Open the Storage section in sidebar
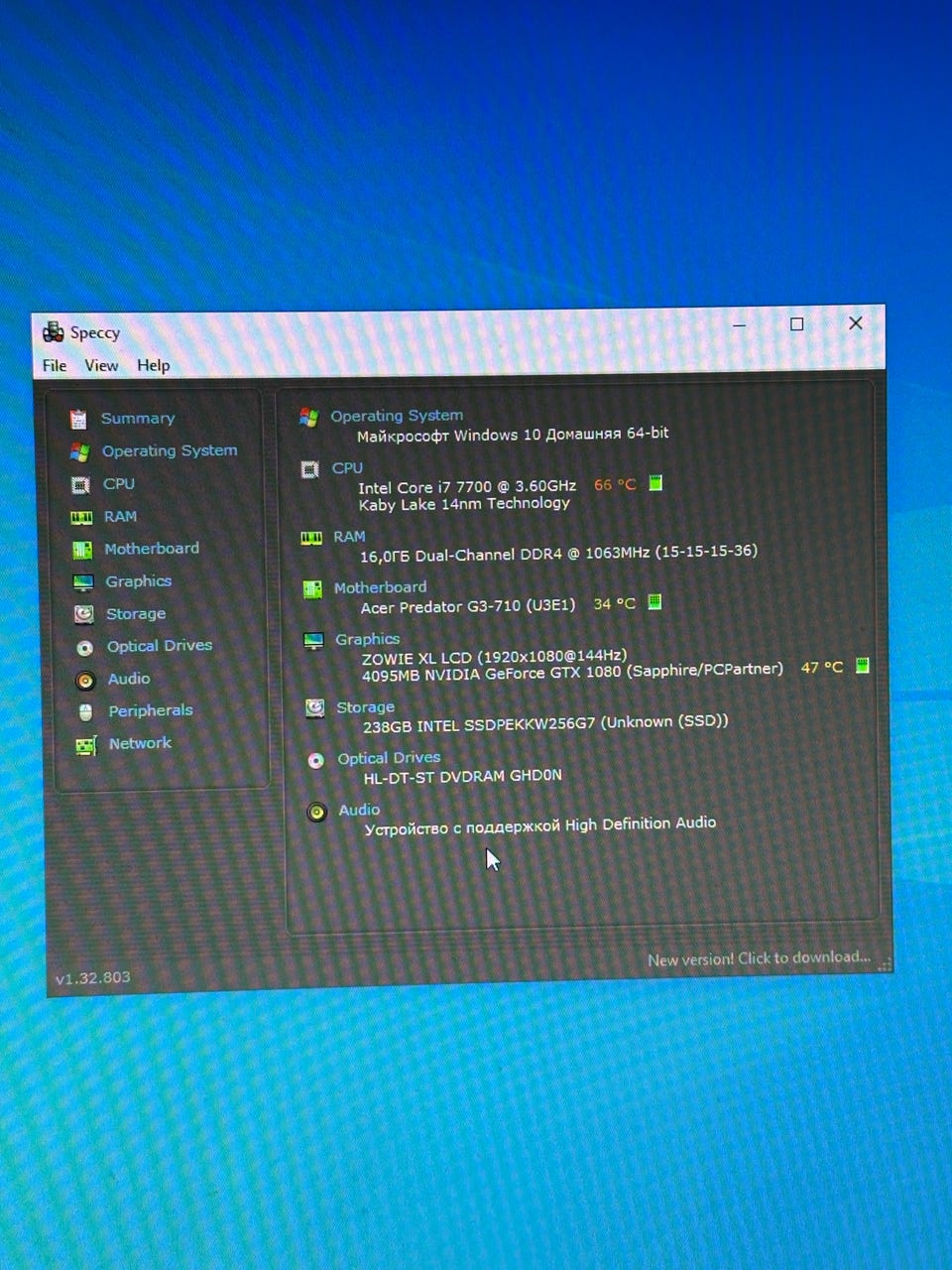952x1270 pixels. (136, 614)
